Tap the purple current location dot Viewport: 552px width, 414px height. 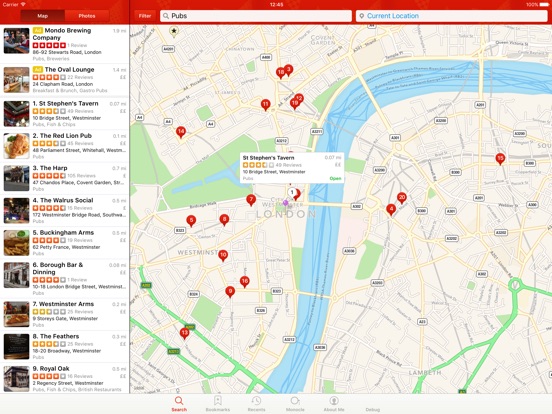(x=286, y=203)
